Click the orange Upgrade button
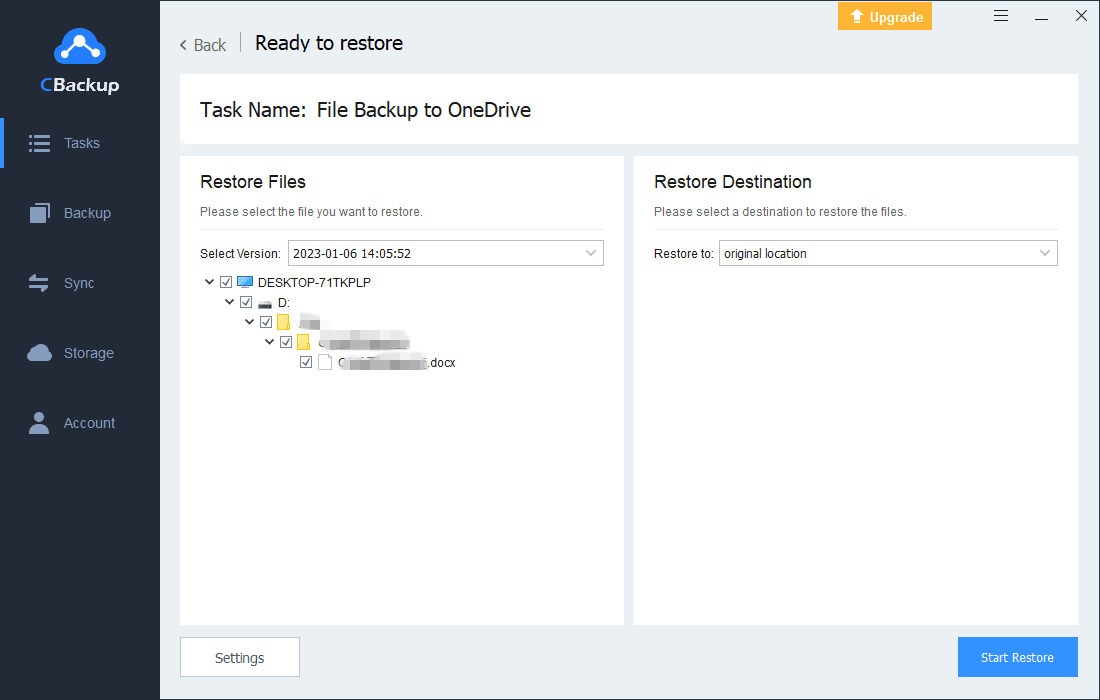Screen dimensions: 1100x700 click(885, 17)
